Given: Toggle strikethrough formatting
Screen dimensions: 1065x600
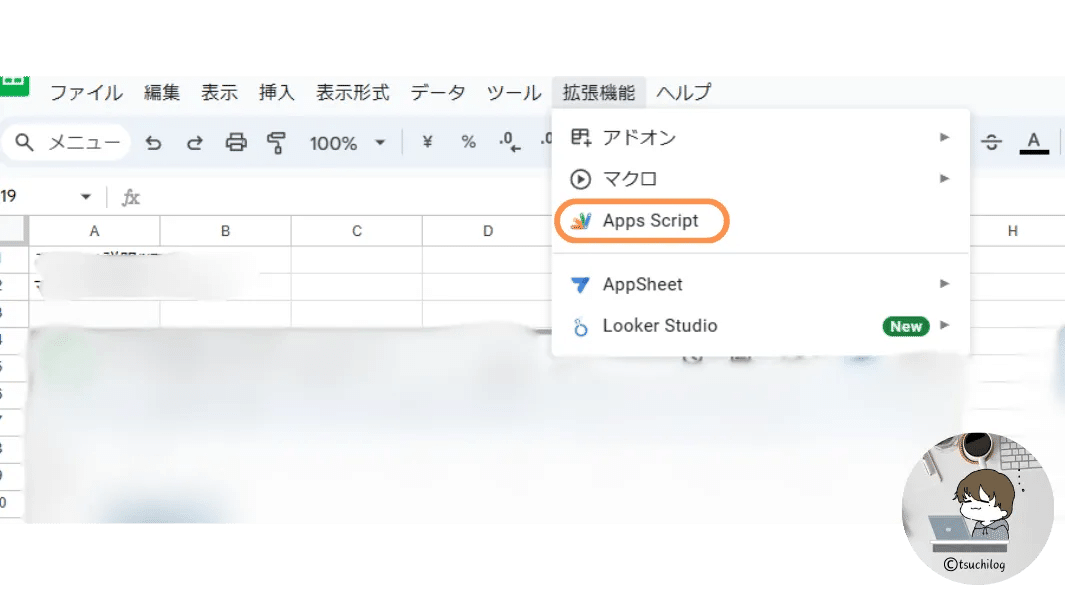Looking at the screenshot, I should (x=992, y=142).
